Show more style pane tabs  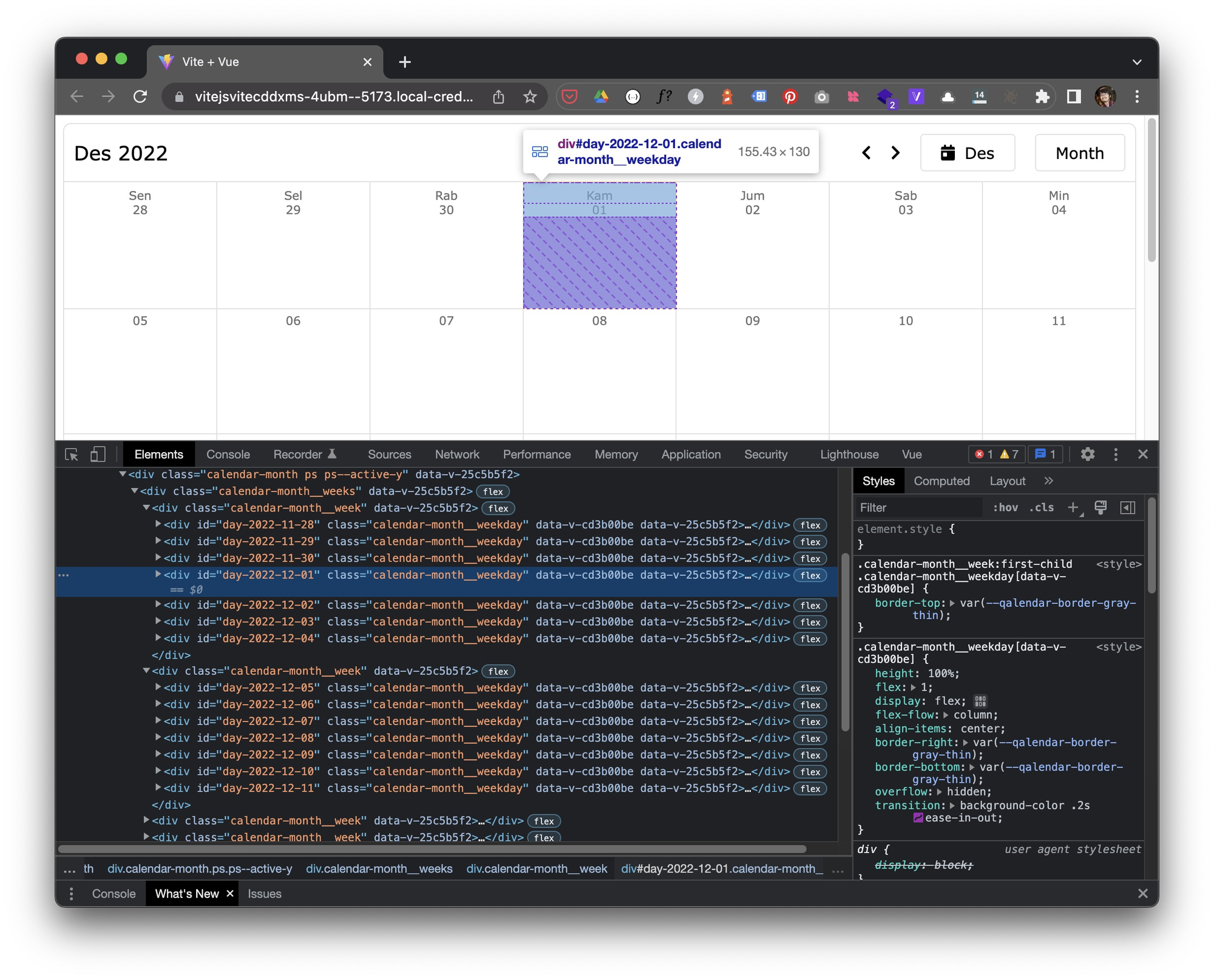[x=1049, y=481]
